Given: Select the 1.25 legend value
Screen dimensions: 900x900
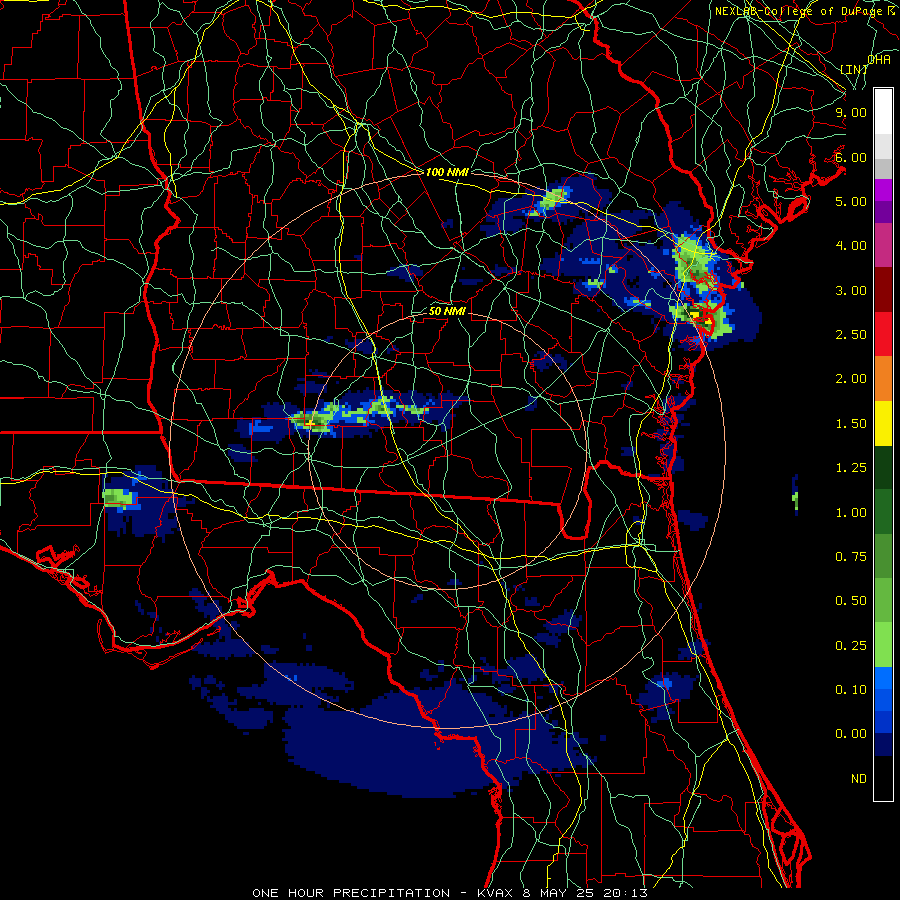Looking at the screenshot, I should (851, 468).
